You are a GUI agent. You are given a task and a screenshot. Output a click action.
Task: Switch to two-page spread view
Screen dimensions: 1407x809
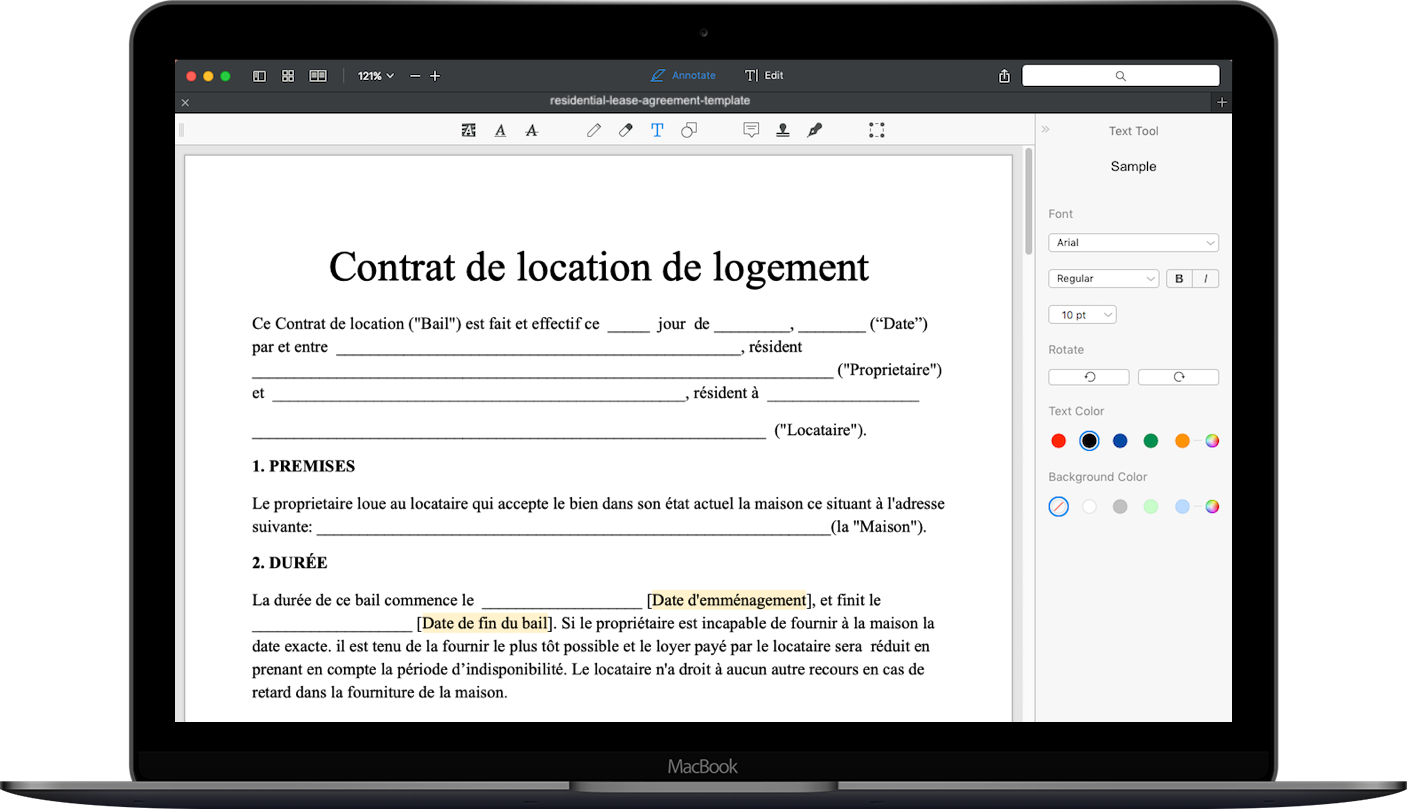click(x=318, y=76)
